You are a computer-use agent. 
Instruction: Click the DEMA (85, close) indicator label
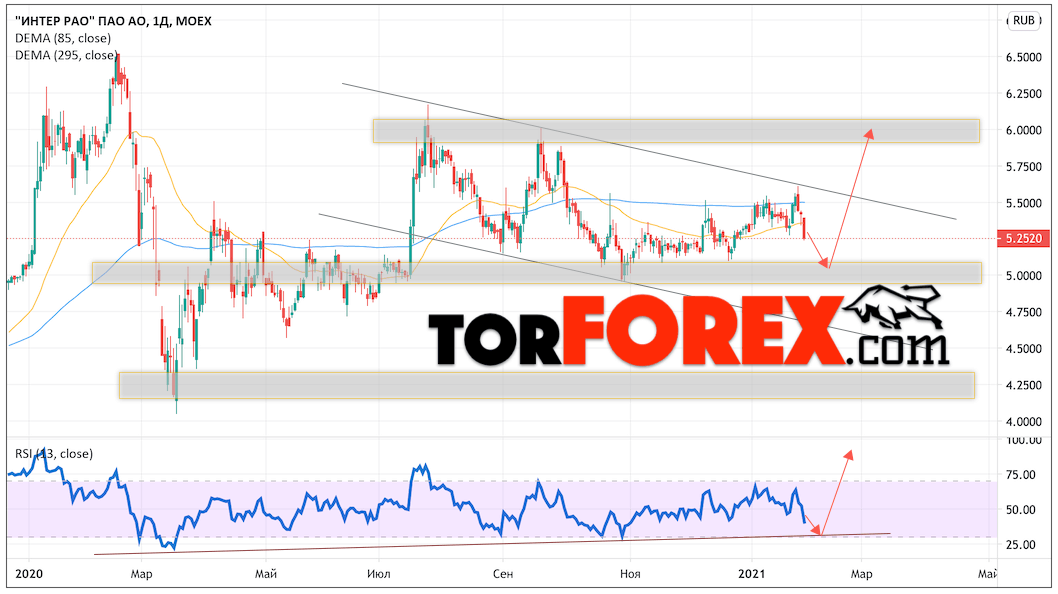click(x=63, y=38)
